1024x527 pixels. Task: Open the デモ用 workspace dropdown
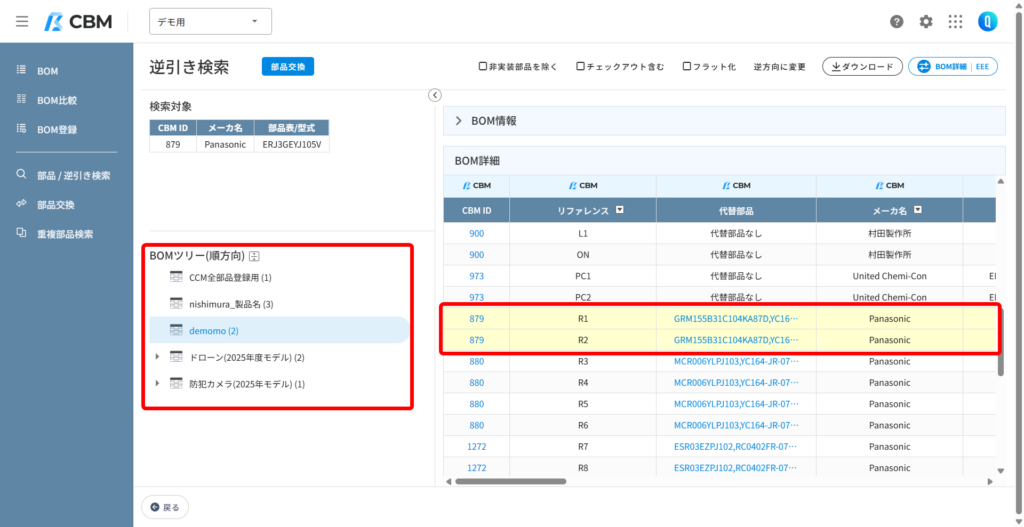[210, 22]
